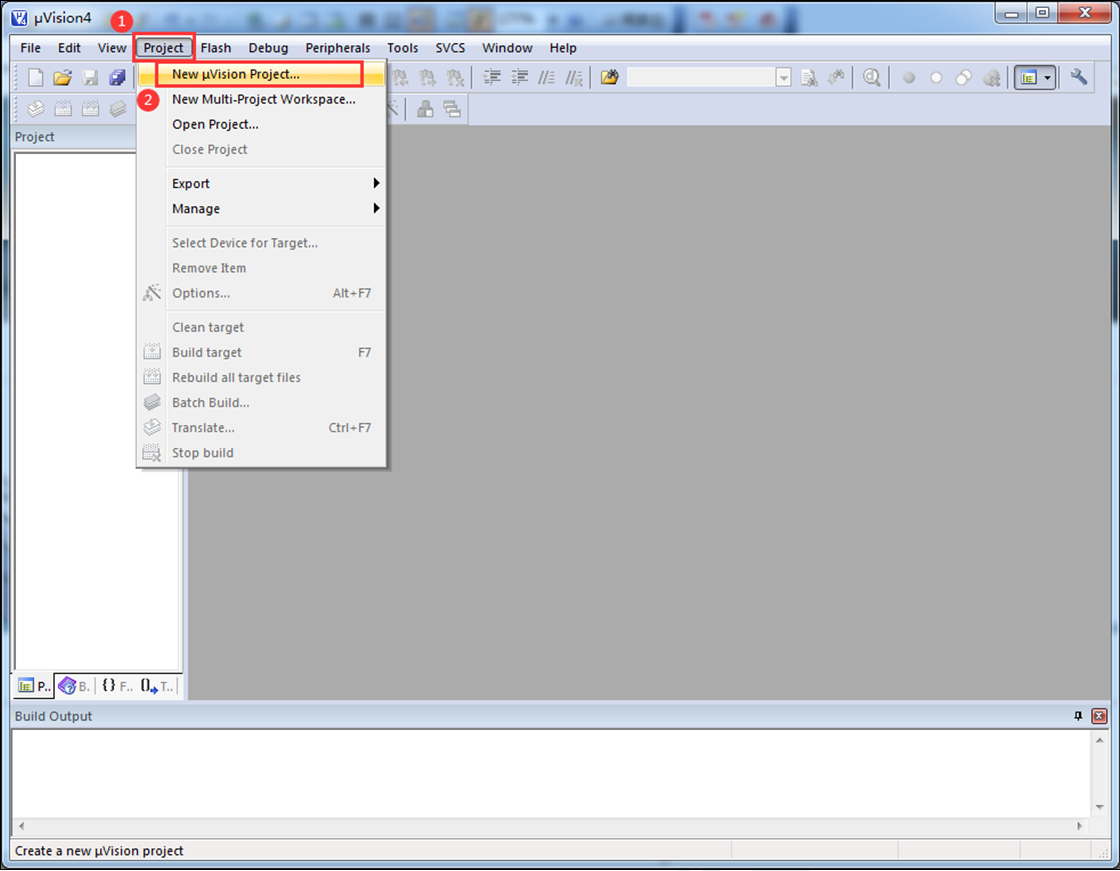Click Build Output scrollbar up arrow
Screen dimensions: 1120x871
pos(1099,740)
